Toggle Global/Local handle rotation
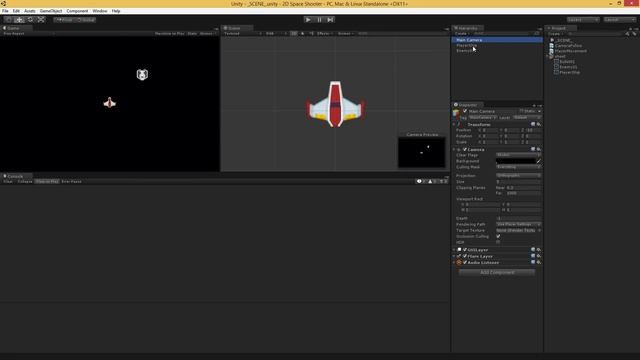640x360 pixels. (86, 20)
